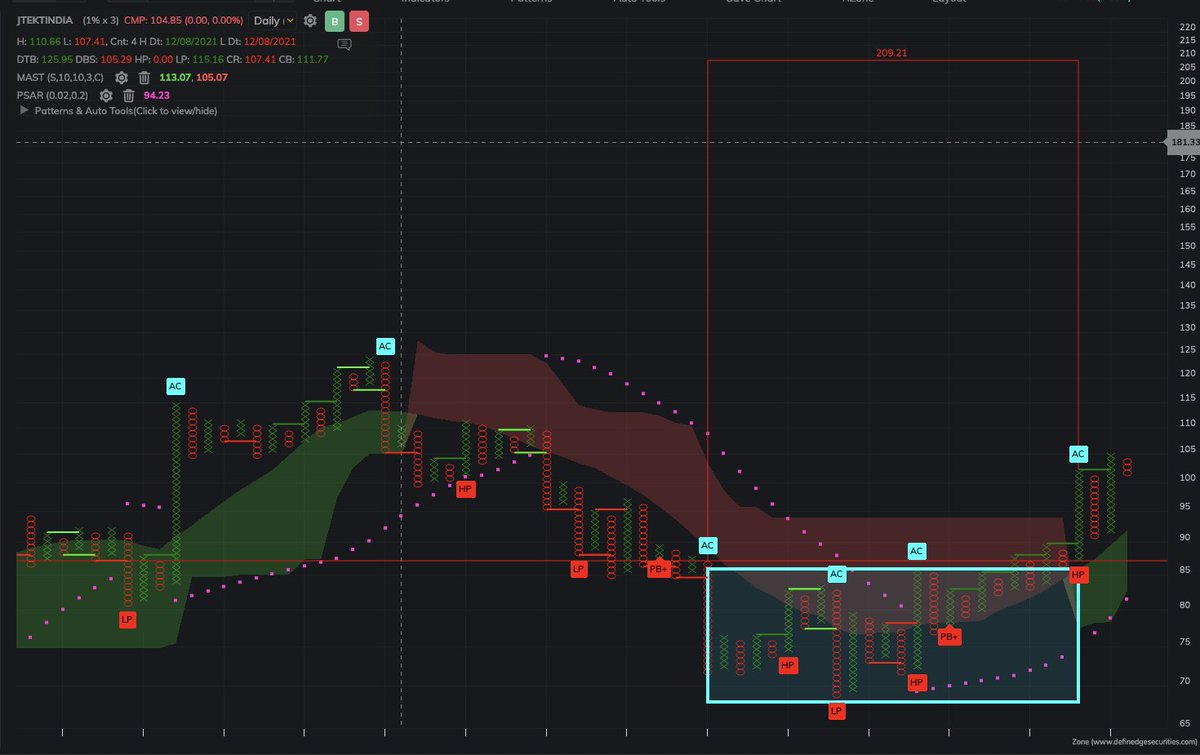Click the DTB value 125.95
The width and height of the screenshot is (1200, 755).
(x=55, y=59)
